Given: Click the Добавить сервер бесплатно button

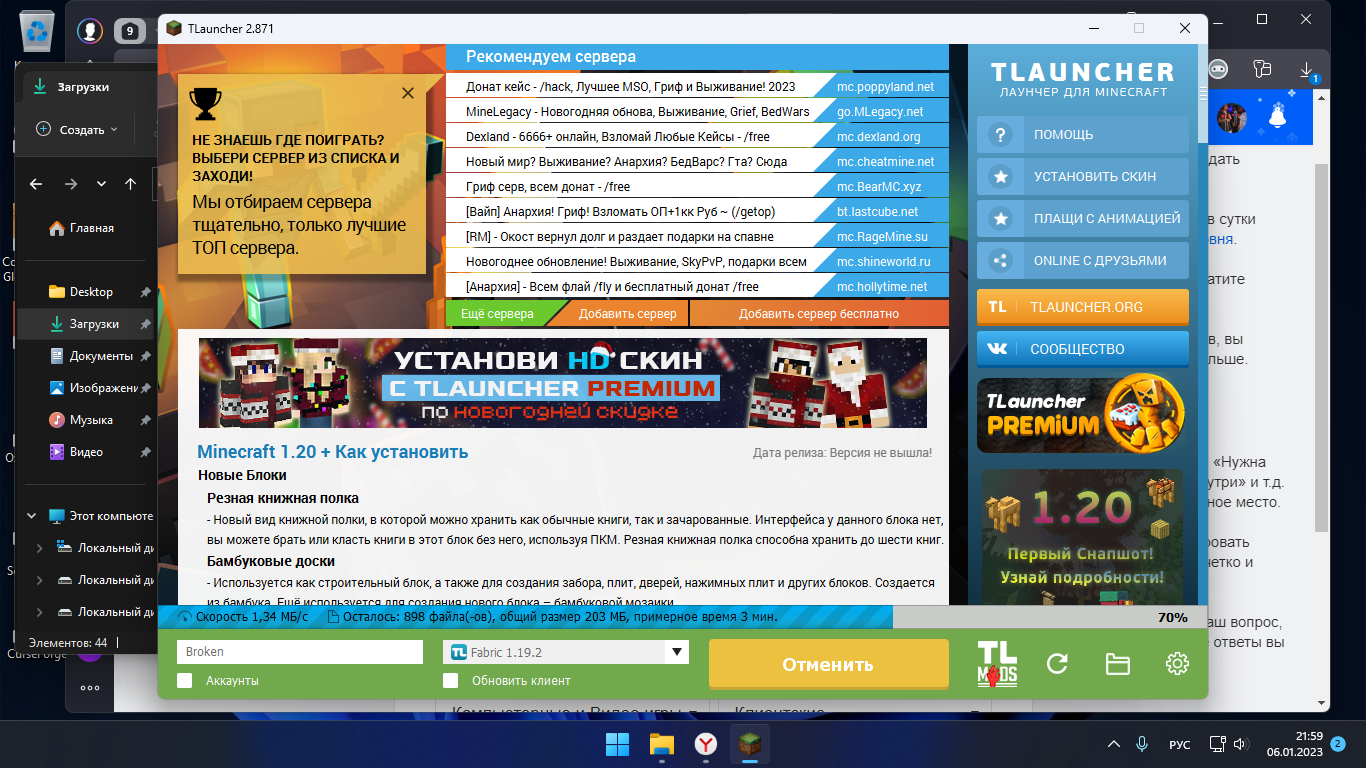Looking at the screenshot, I should pyautogui.click(x=820, y=313).
